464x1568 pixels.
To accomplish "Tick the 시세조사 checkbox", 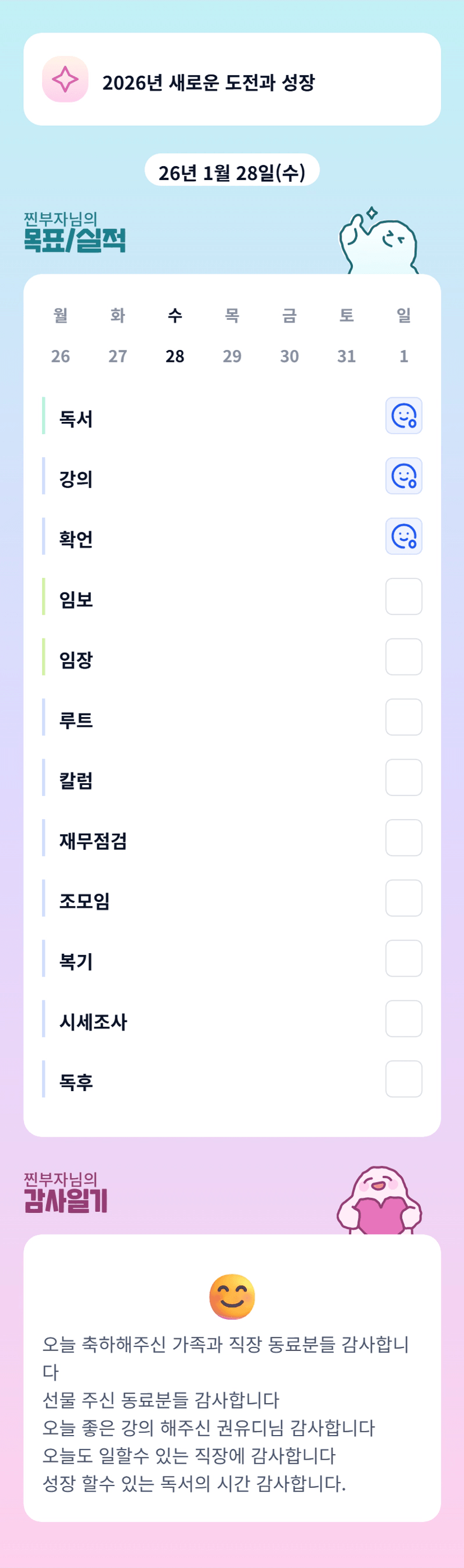I will (404, 1019).
